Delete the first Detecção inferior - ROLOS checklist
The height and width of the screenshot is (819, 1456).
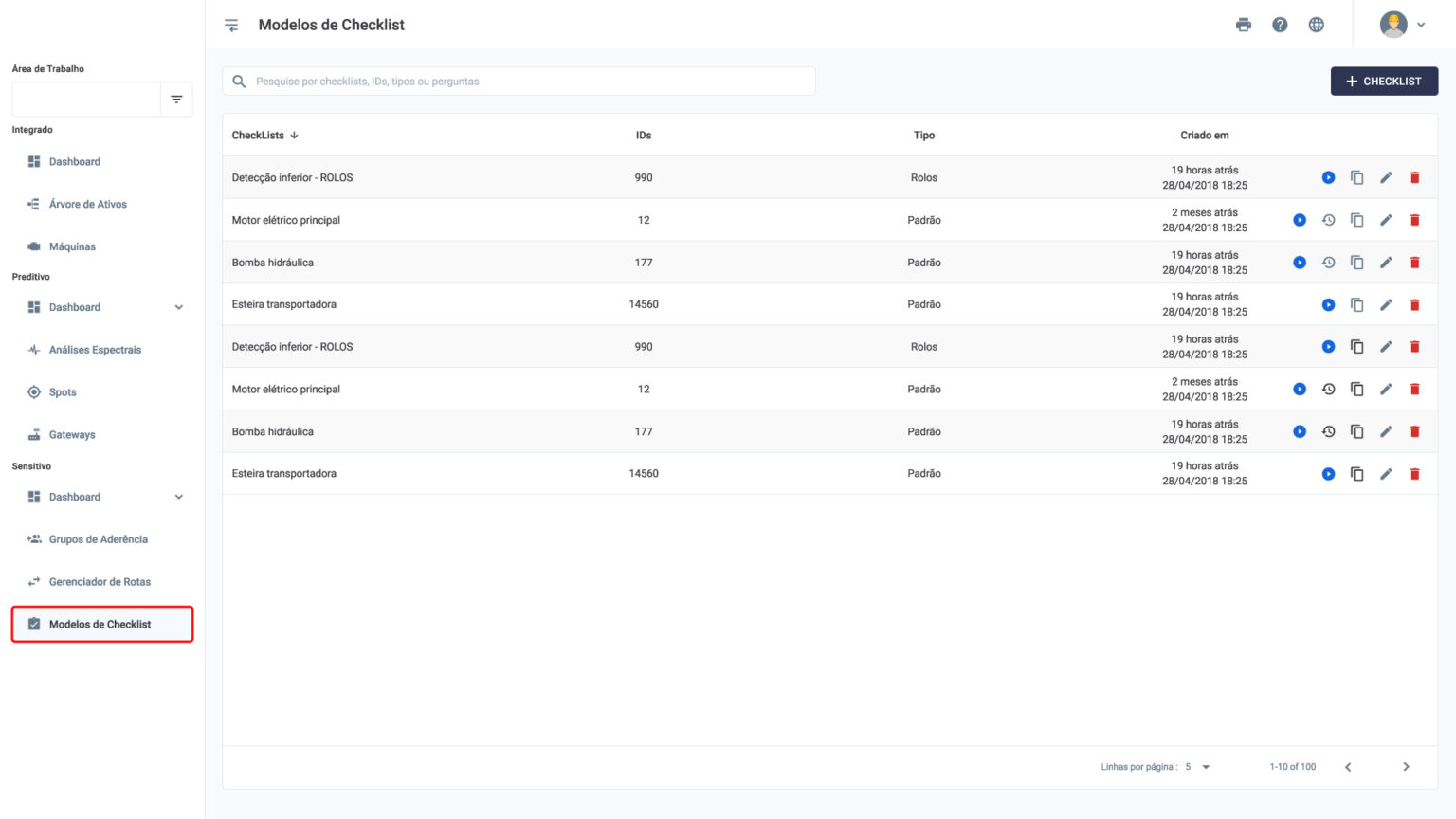(x=1414, y=177)
